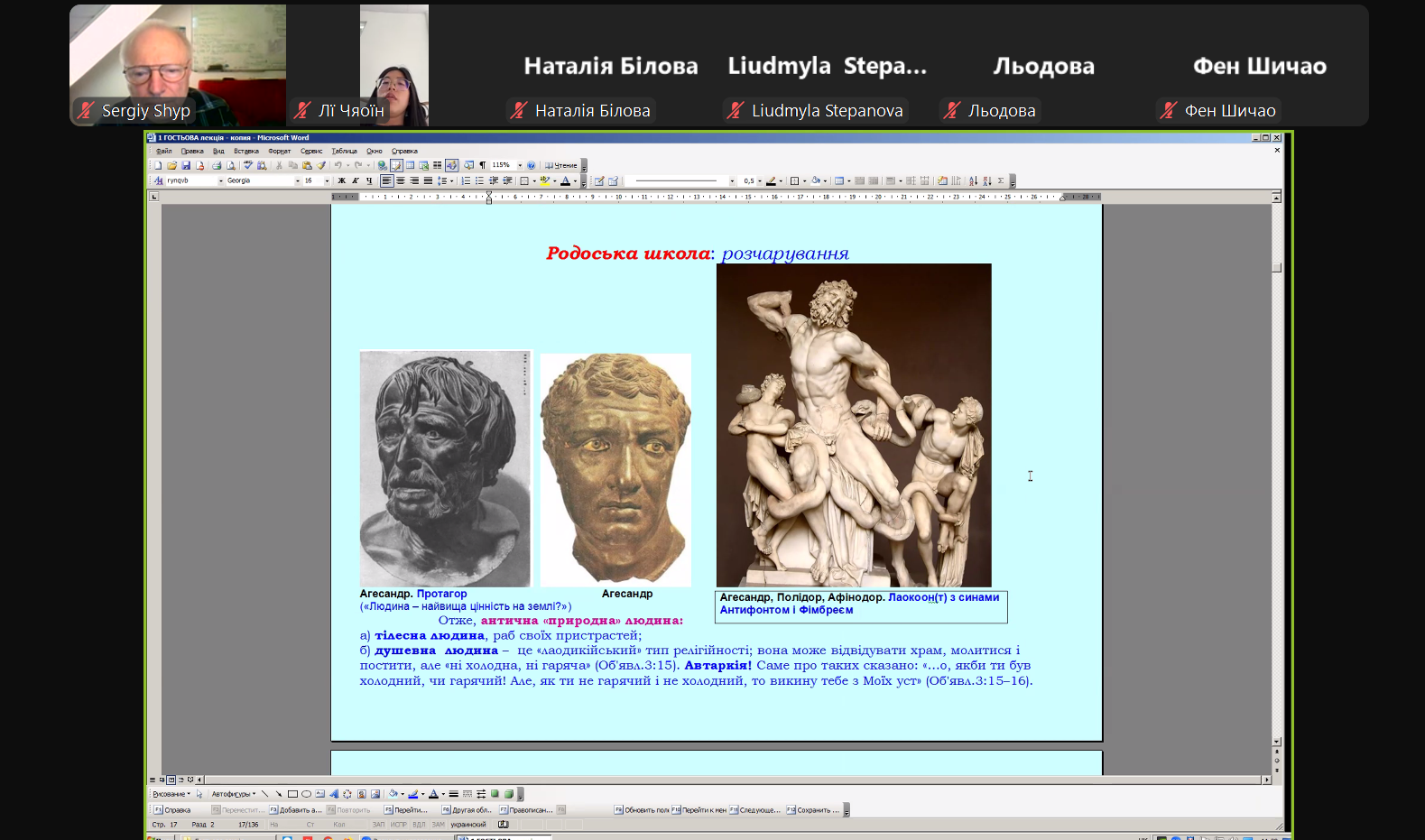Open the Автофигуры dropdown menu
Screen dimensions: 1425x840
pos(234,794)
